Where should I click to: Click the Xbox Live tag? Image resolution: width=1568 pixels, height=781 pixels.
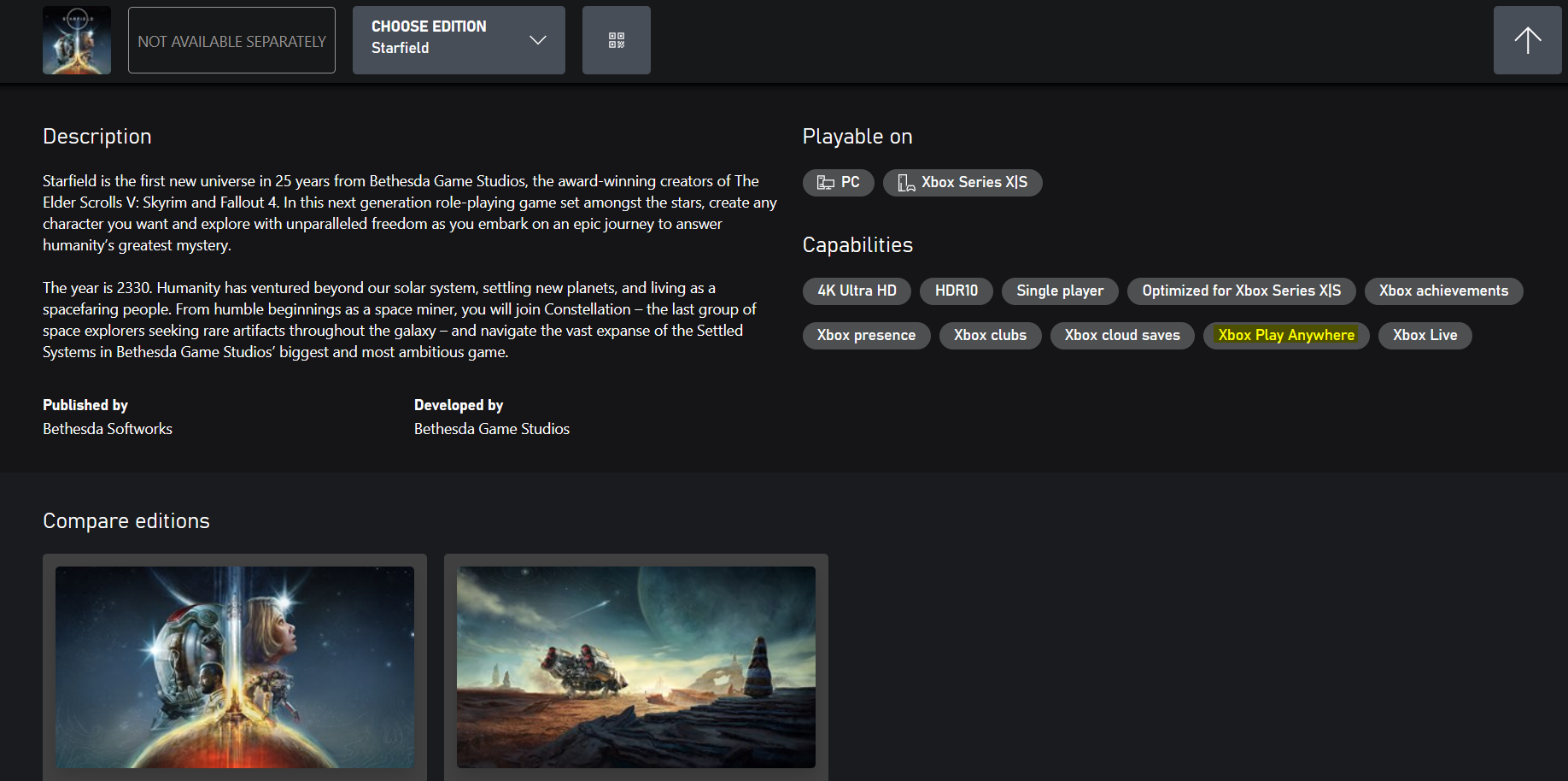pyautogui.click(x=1425, y=335)
